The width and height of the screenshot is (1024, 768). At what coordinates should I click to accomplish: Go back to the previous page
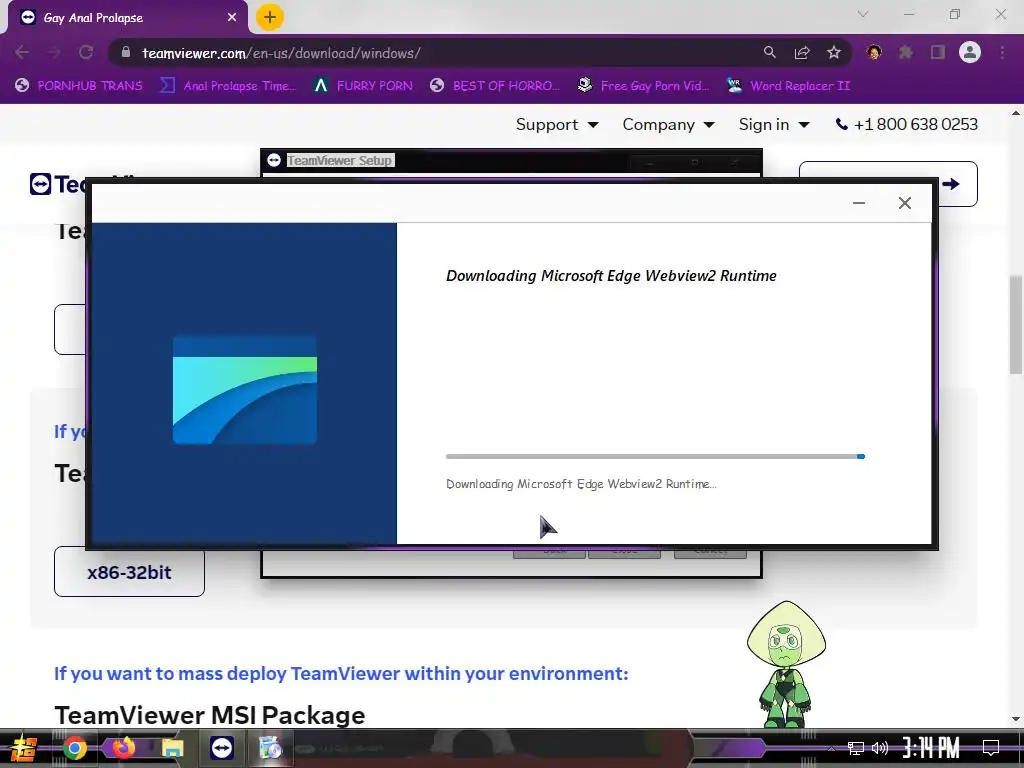[22, 53]
